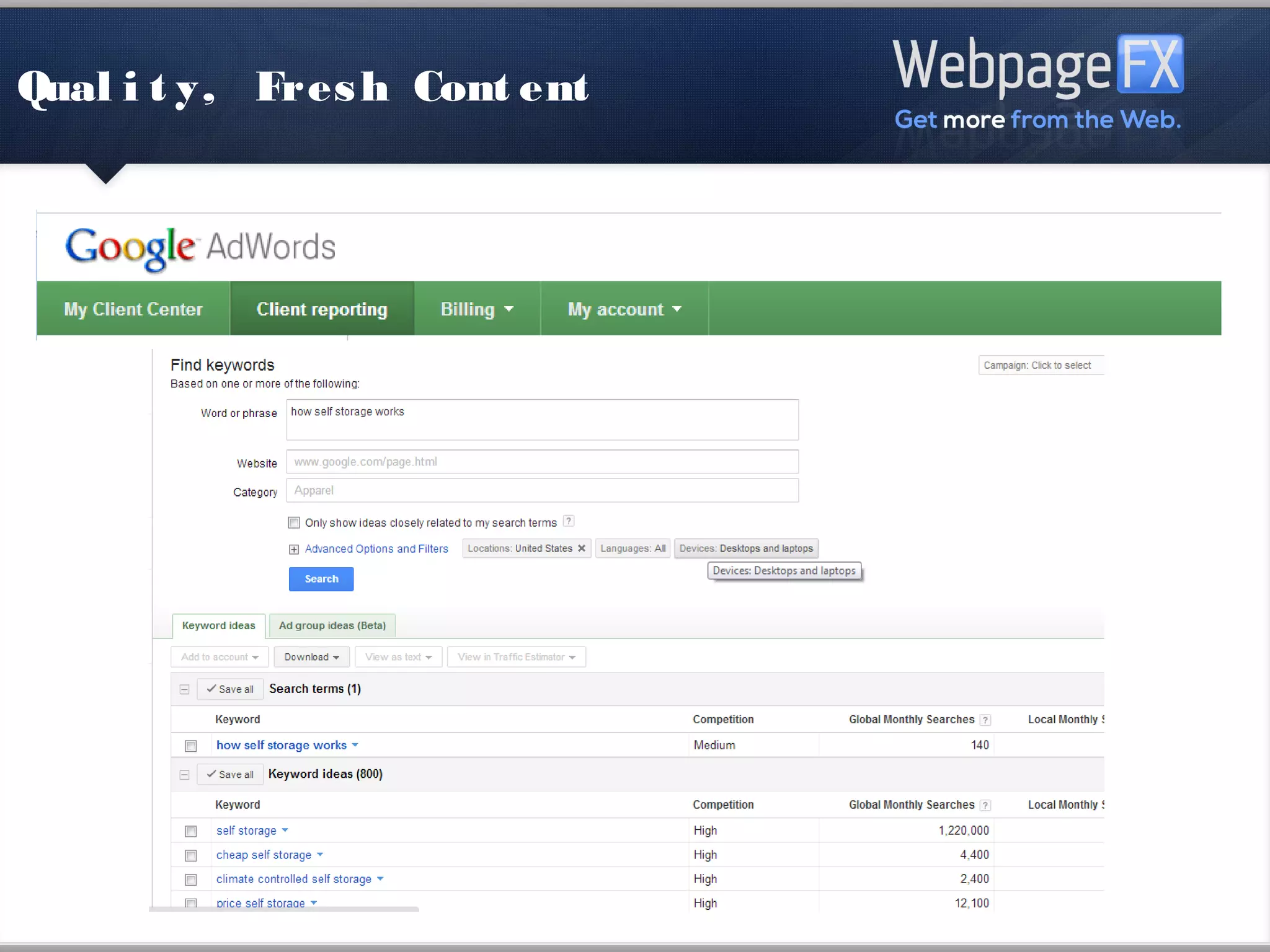Remove United States location filter

(582, 548)
